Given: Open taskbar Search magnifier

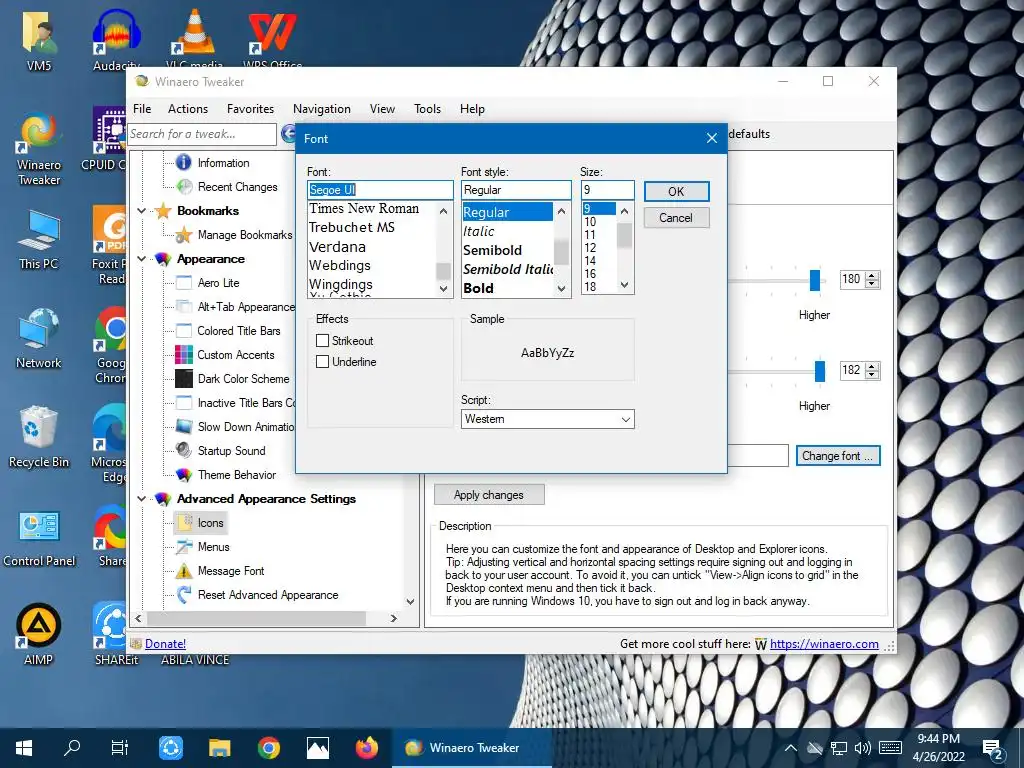Looking at the screenshot, I should (x=72, y=747).
